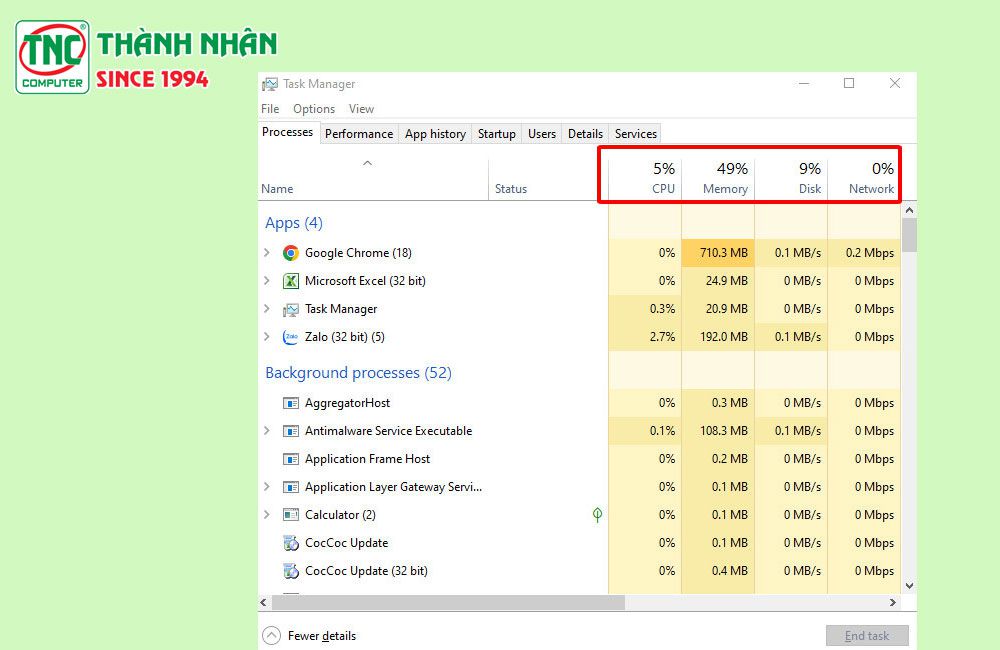Click the sort arrow above Name column
Image resolution: width=1000 pixels, height=650 pixels.
[x=367, y=163]
